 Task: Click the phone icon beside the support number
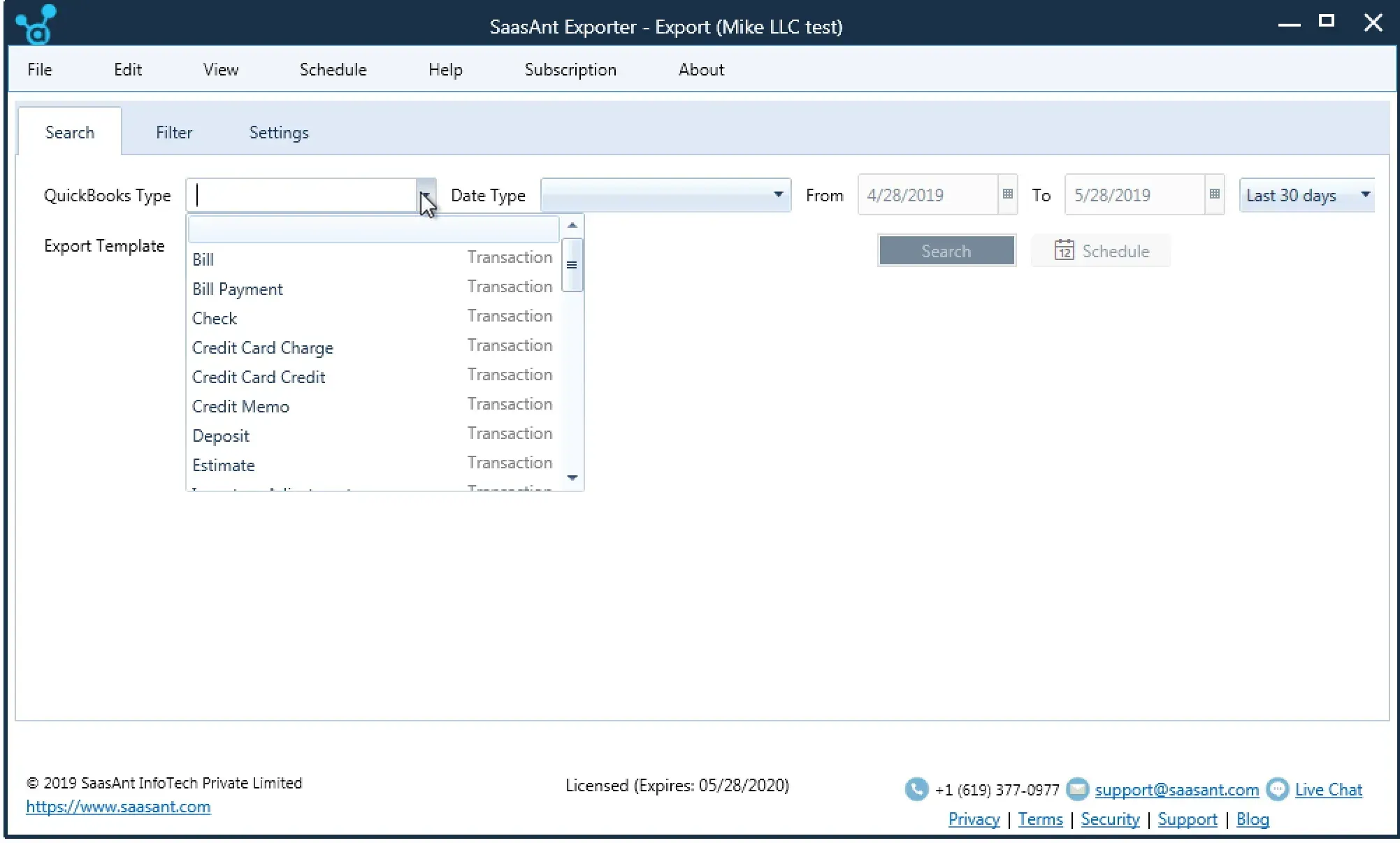pos(916,789)
